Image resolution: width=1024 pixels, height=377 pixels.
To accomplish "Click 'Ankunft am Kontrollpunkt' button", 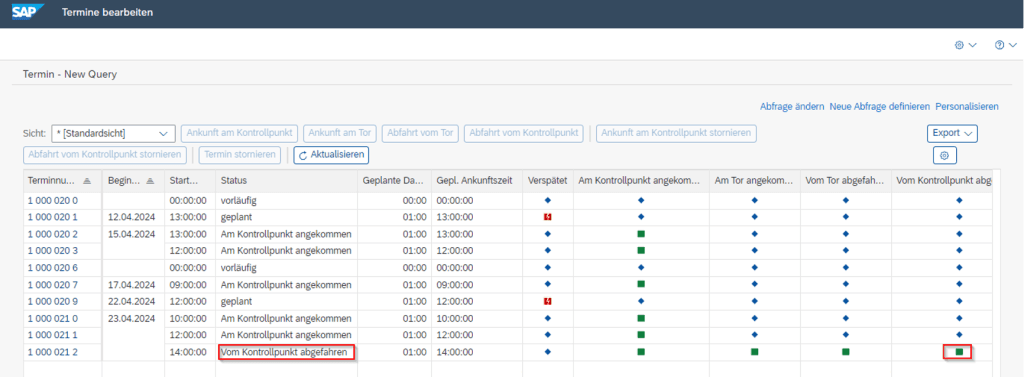I will click(240, 133).
